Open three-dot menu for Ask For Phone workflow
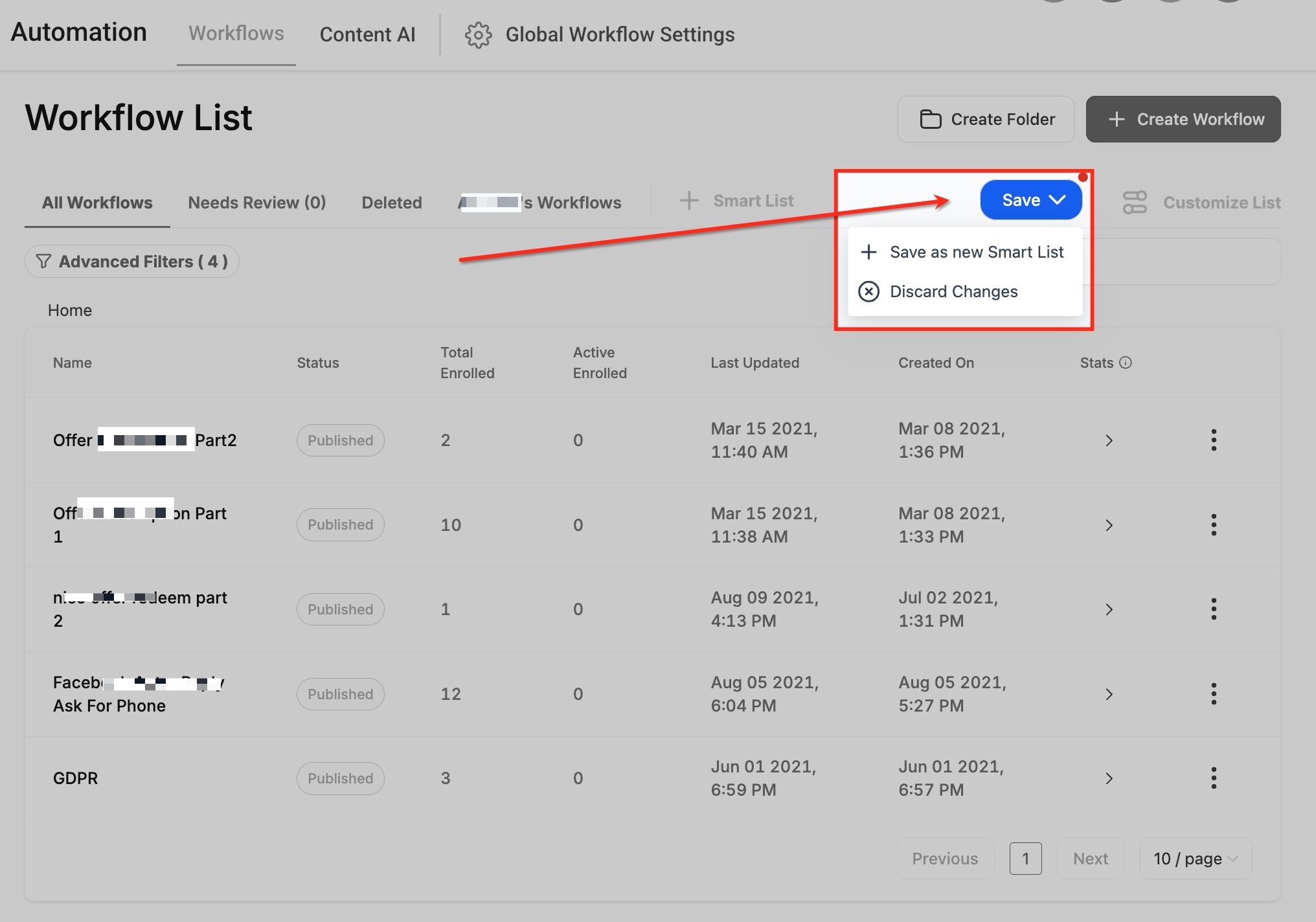1316x922 pixels. [1214, 693]
